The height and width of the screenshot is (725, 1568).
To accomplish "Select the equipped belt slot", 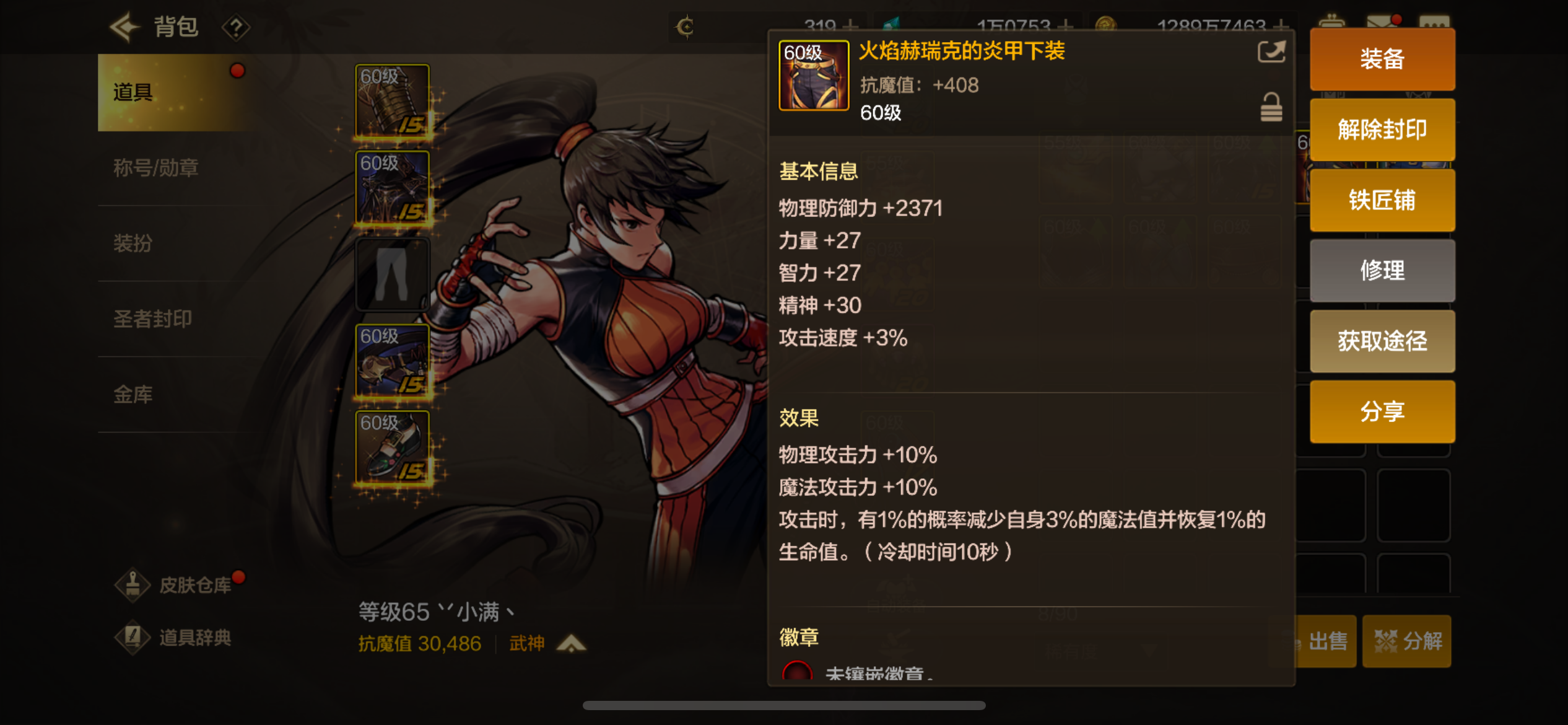I will [x=393, y=361].
